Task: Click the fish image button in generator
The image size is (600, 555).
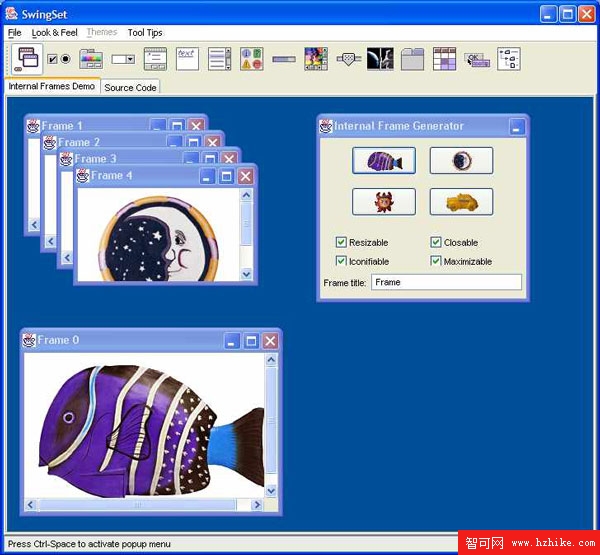Action: pos(384,161)
